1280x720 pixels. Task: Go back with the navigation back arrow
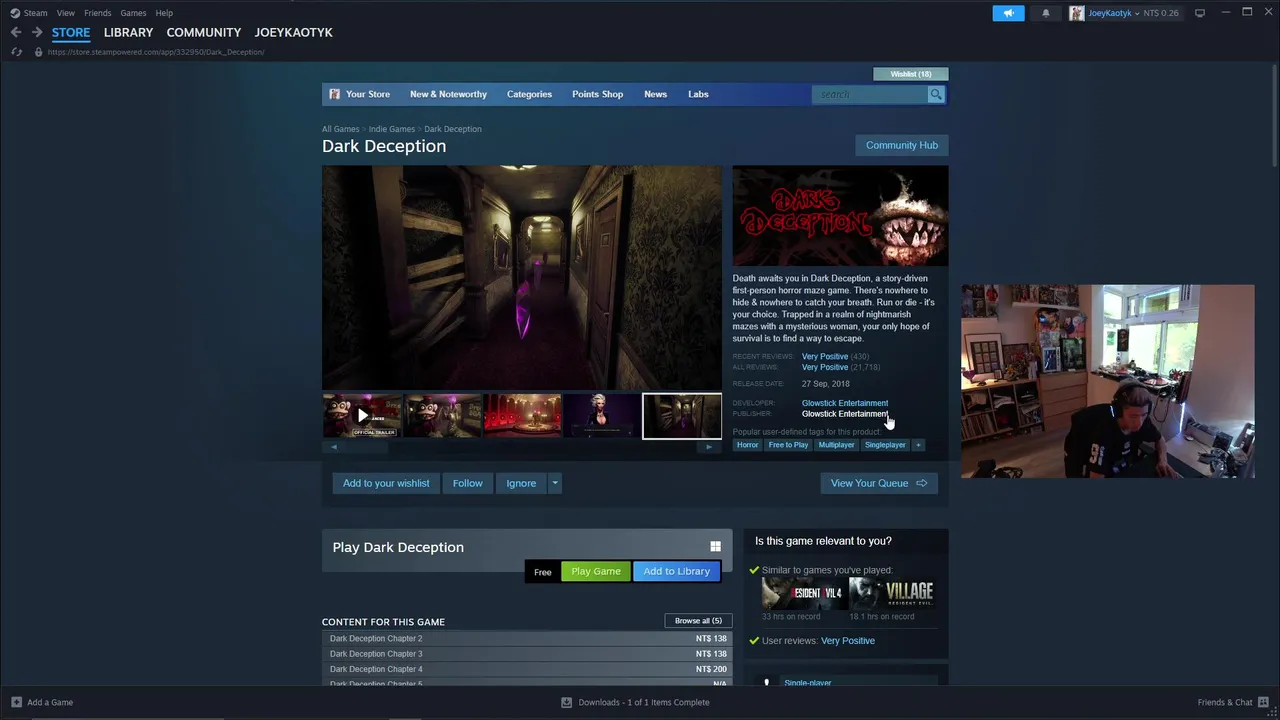[16, 32]
